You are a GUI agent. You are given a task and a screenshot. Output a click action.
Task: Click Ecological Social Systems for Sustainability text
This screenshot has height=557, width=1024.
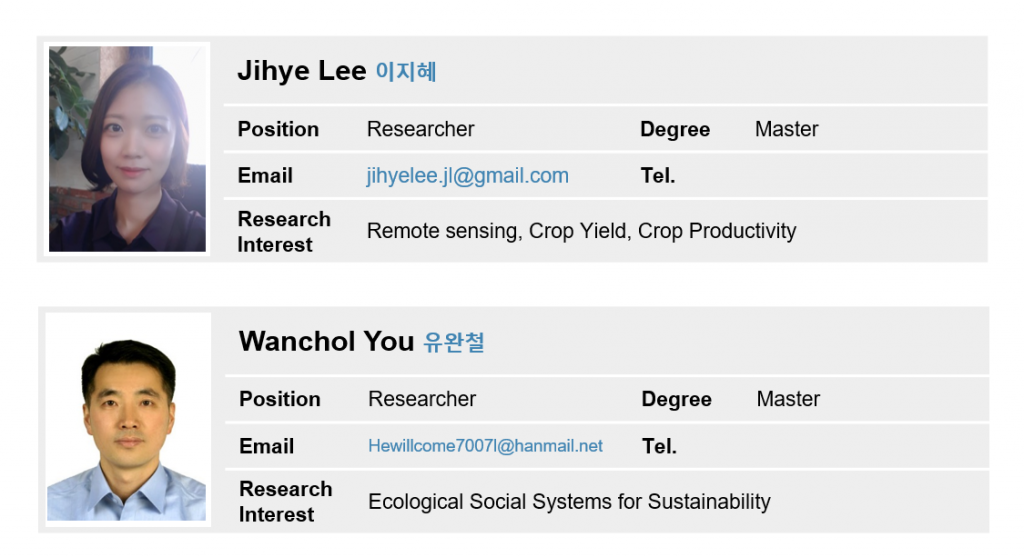[569, 501]
